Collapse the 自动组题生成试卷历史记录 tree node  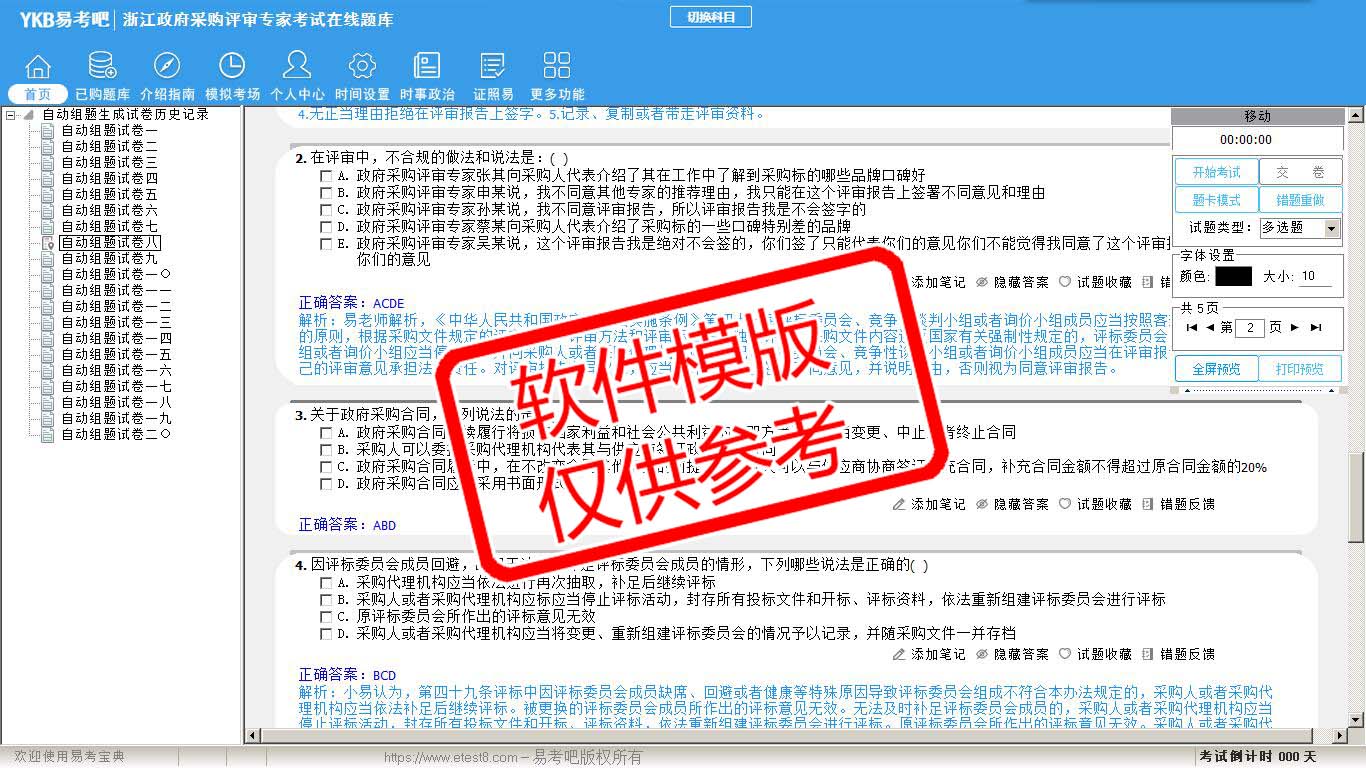click(x=11, y=115)
